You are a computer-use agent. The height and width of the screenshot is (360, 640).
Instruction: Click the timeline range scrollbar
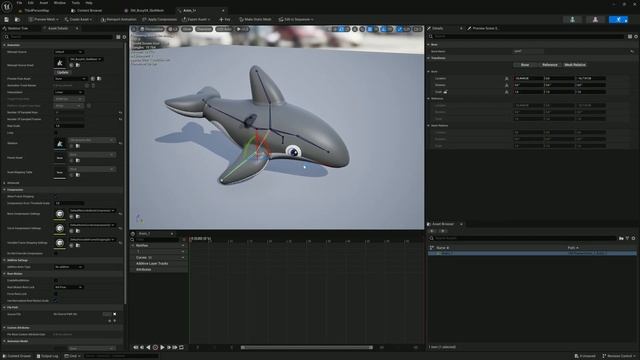pos(307,347)
